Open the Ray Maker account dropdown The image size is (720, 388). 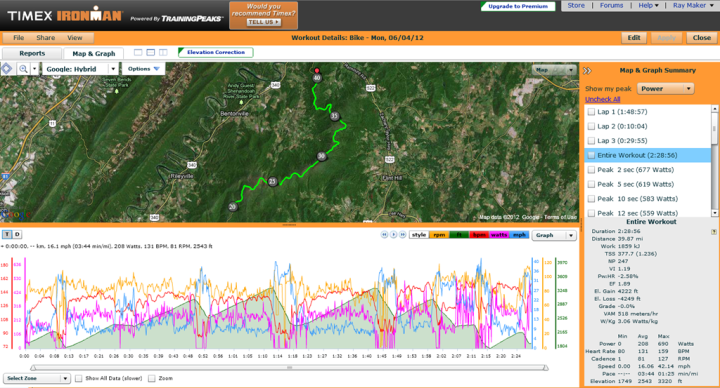692,6
